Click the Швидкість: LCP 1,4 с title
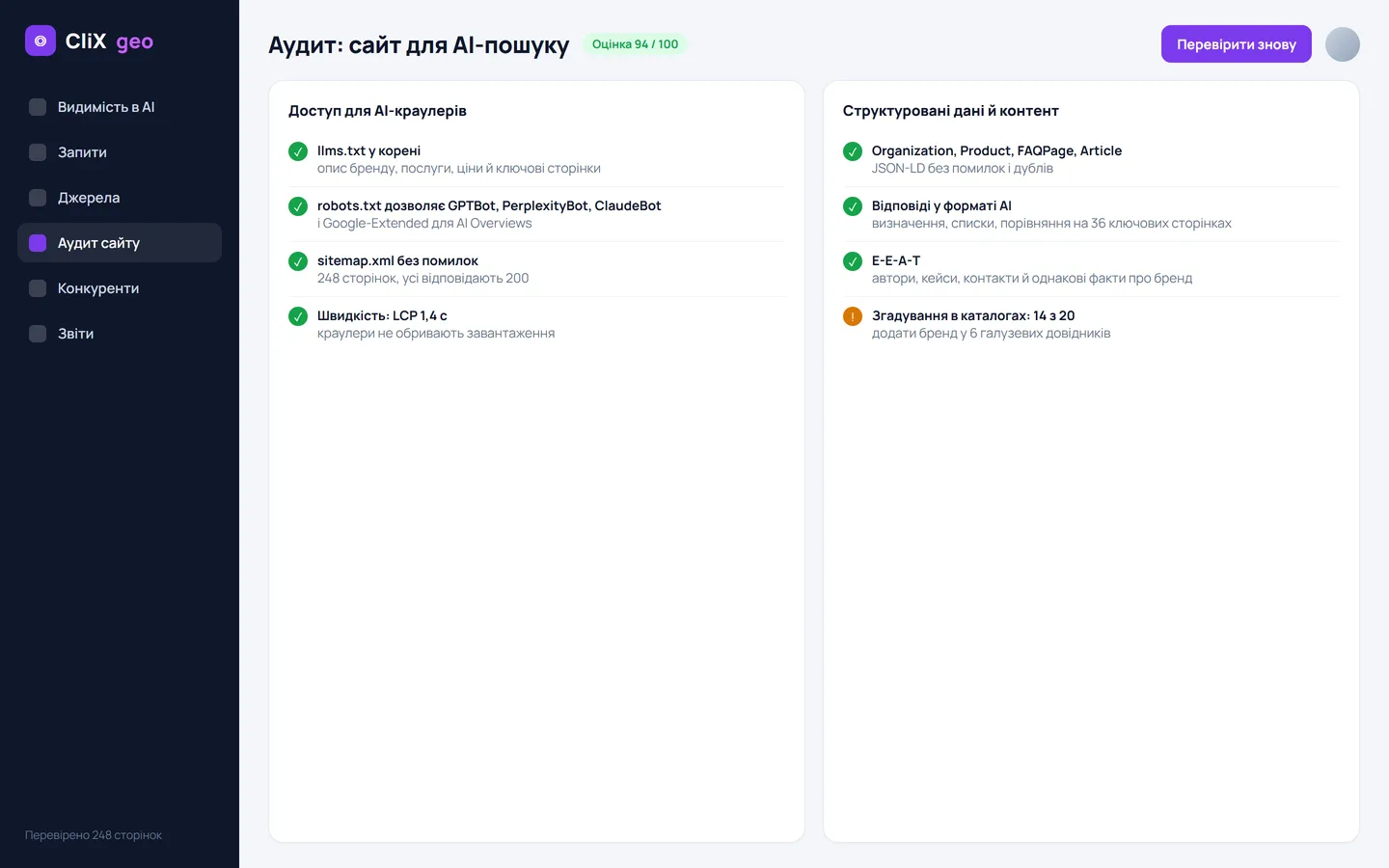 [x=382, y=315]
